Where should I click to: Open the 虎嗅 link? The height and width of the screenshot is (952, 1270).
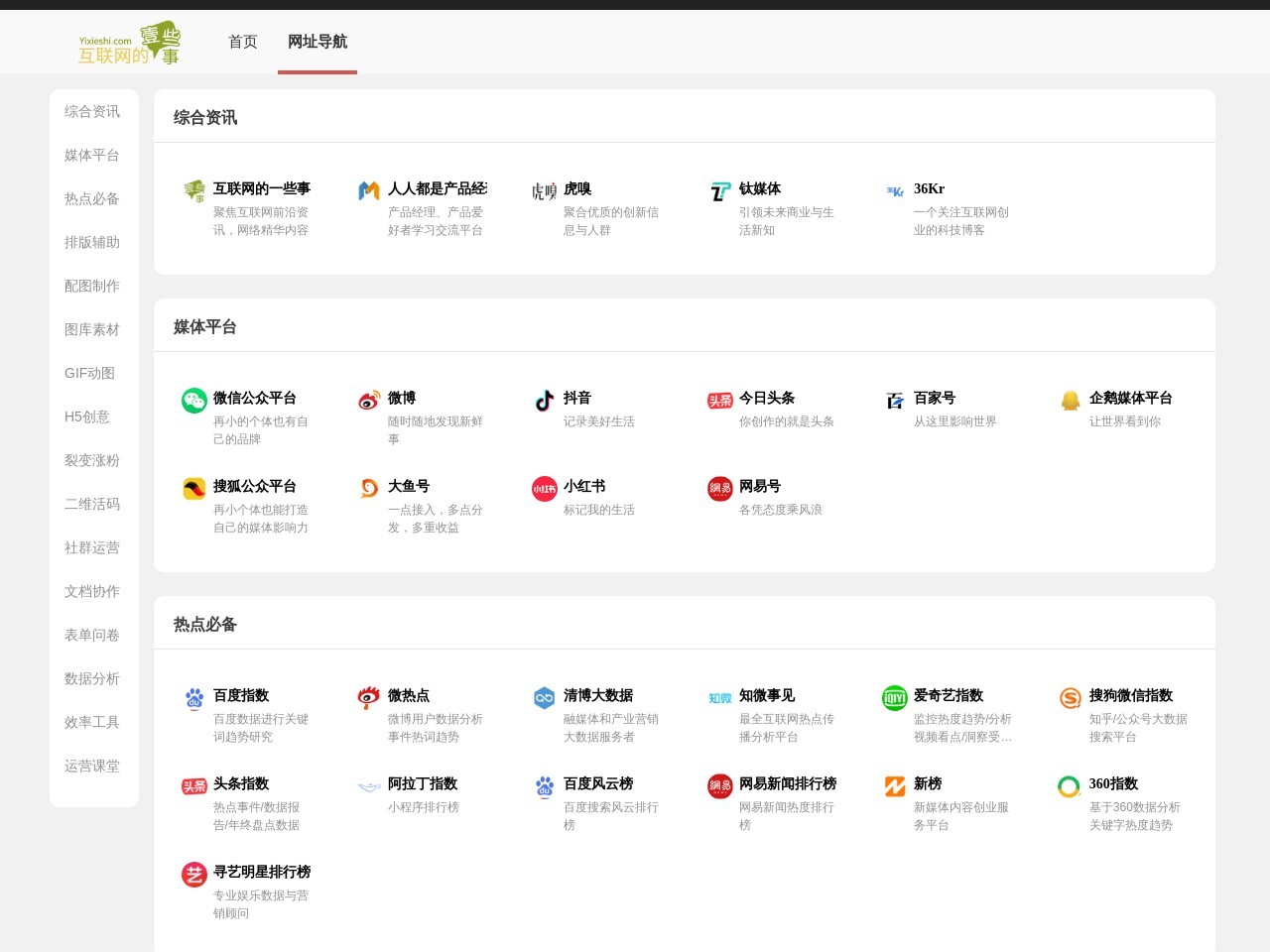(577, 188)
